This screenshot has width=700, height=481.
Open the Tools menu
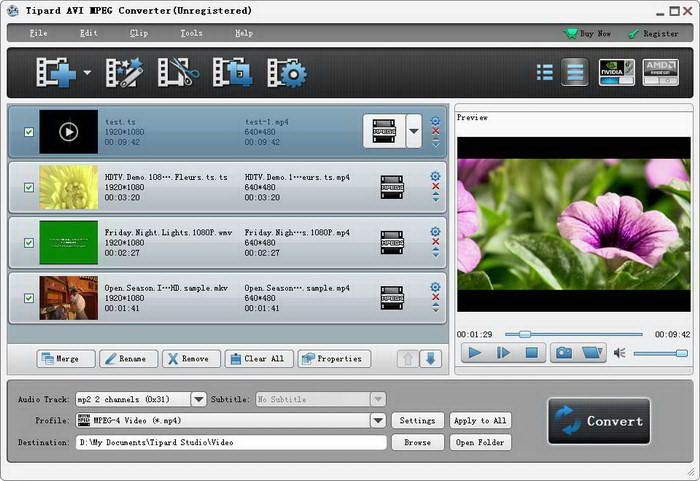[x=191, y=33]
